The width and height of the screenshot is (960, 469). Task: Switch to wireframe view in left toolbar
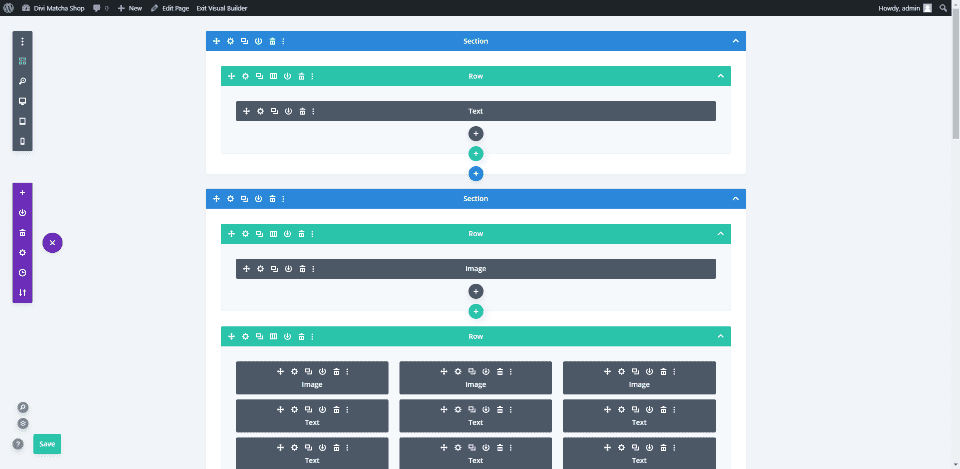(23, 61)
